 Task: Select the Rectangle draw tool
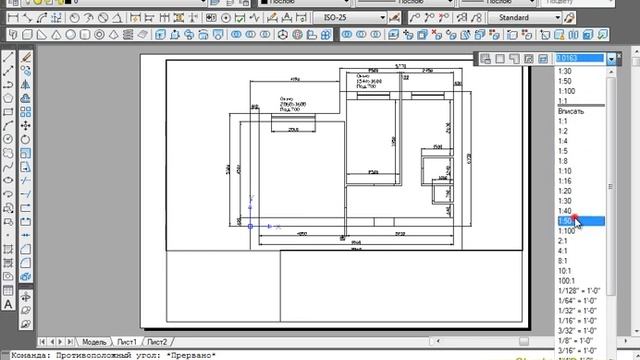click(8, 112)
